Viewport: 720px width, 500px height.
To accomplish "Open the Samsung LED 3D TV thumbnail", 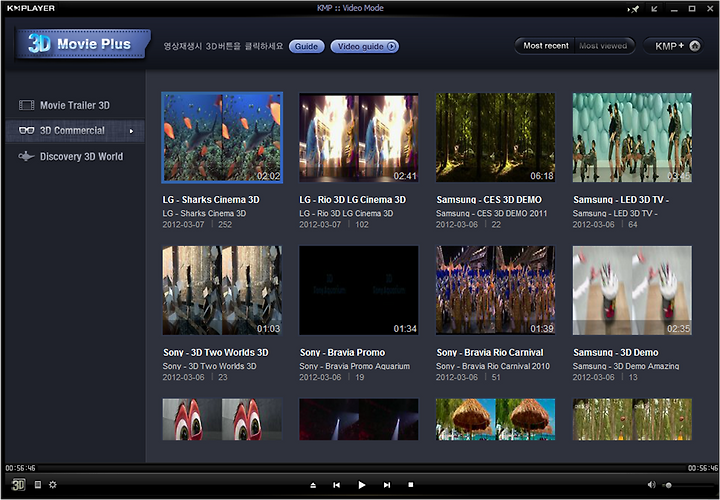I will tap(632, 138).
